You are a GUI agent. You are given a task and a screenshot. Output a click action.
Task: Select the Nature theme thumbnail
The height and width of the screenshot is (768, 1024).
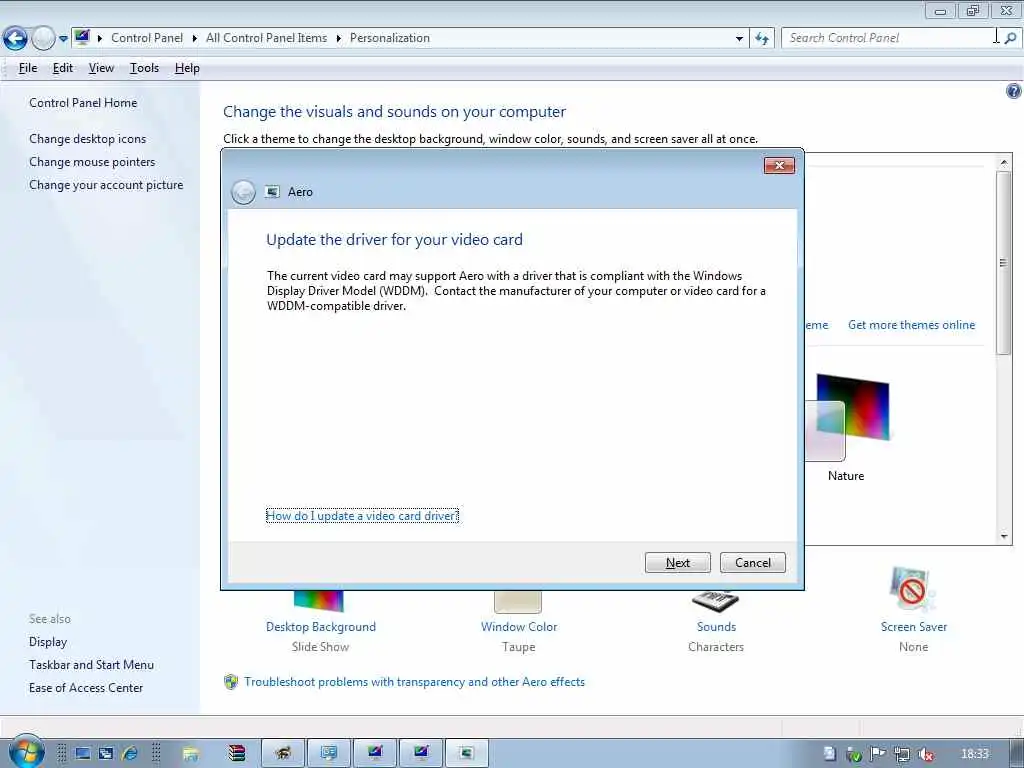tap(847, 418)
